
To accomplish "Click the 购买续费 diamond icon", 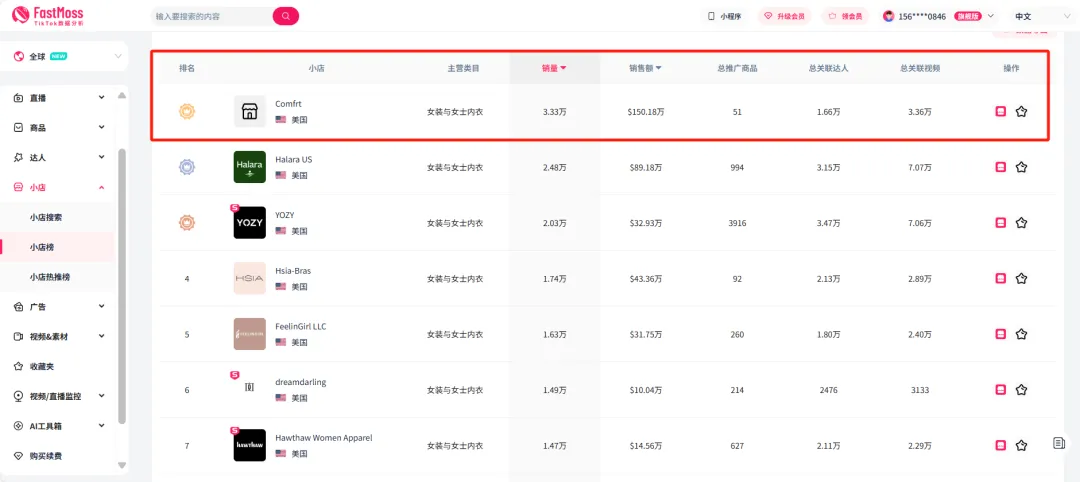I will tap(19, 456).
